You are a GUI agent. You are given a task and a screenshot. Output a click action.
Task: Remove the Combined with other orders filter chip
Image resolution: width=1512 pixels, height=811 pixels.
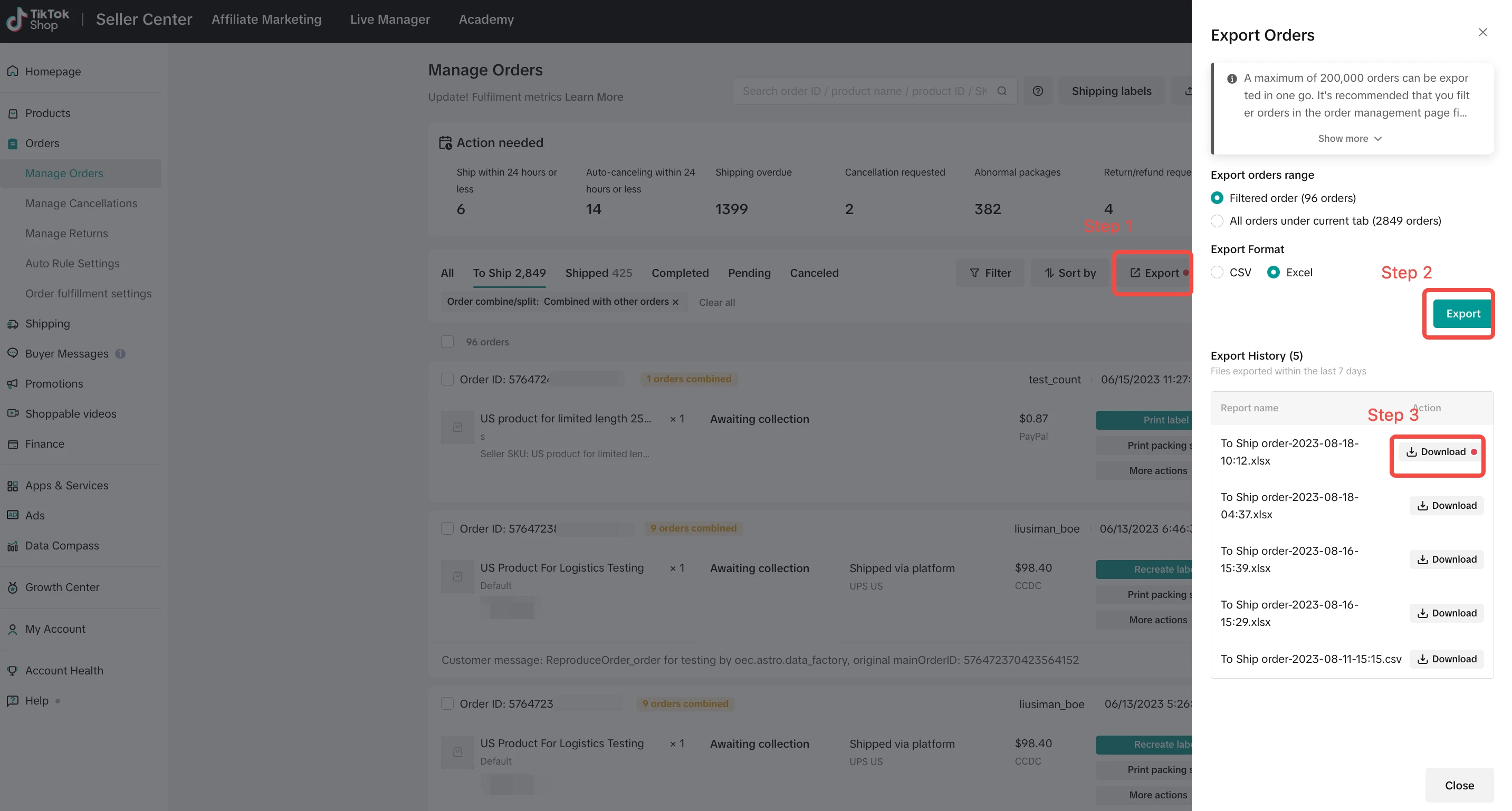(676, 302)
